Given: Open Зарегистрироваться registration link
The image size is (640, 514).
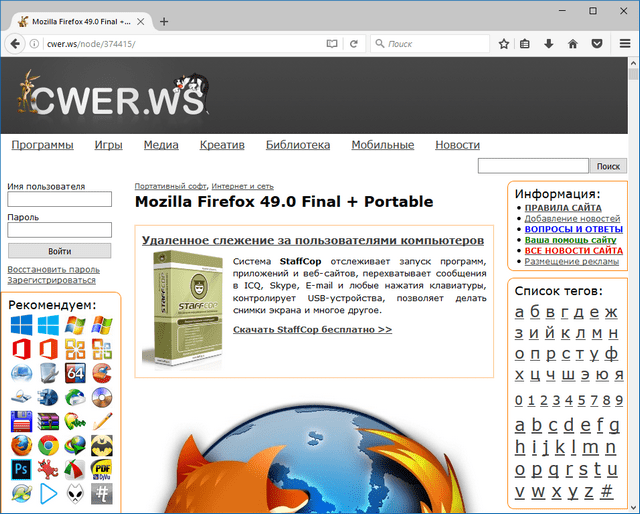Looking at the screenshot, I should tap(51, 280).
